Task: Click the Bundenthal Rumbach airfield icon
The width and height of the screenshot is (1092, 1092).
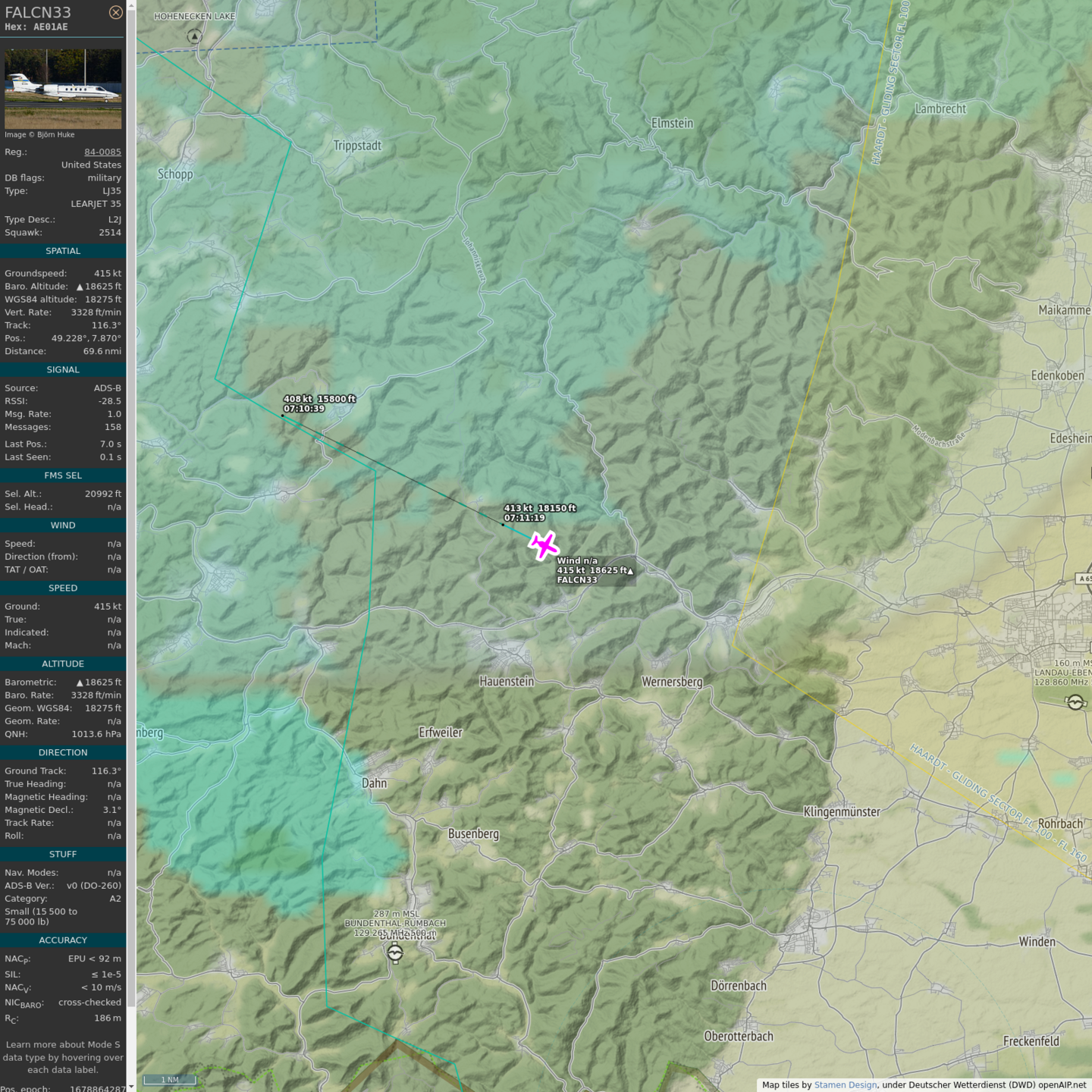Action: (x=395, y=954)
